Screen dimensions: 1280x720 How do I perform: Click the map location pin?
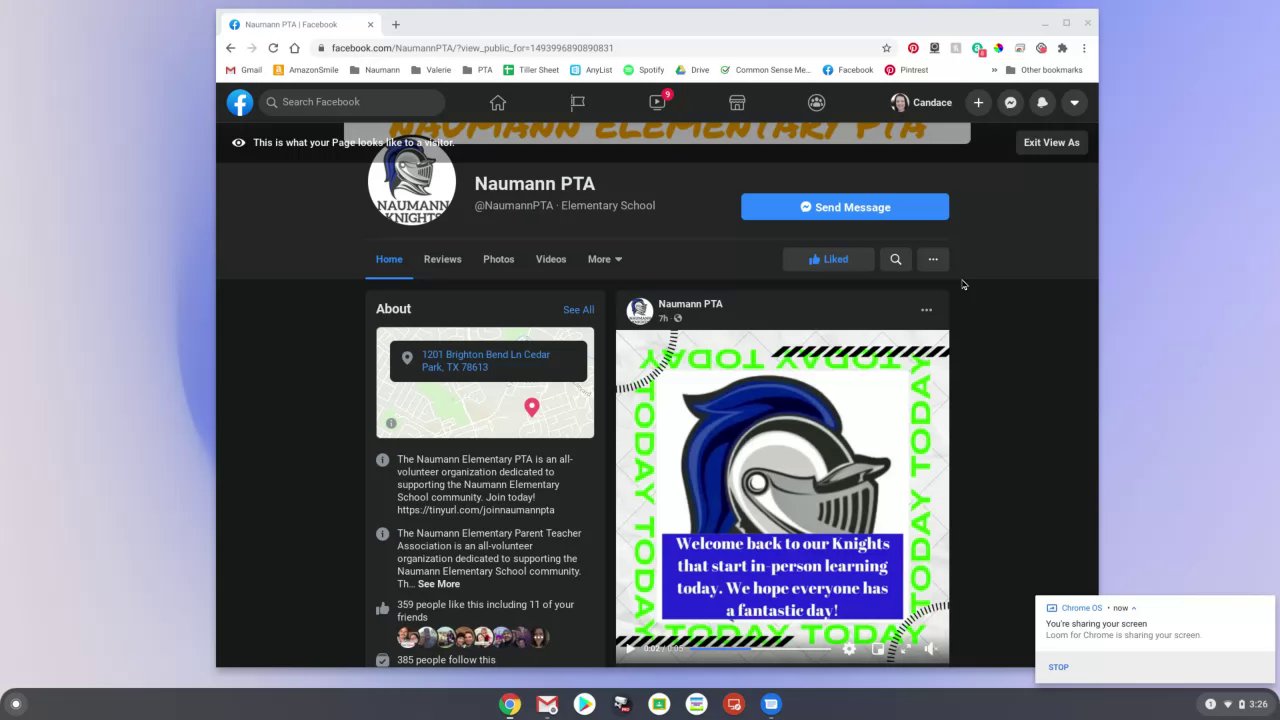pyautogui.click(x=532, y=407)
